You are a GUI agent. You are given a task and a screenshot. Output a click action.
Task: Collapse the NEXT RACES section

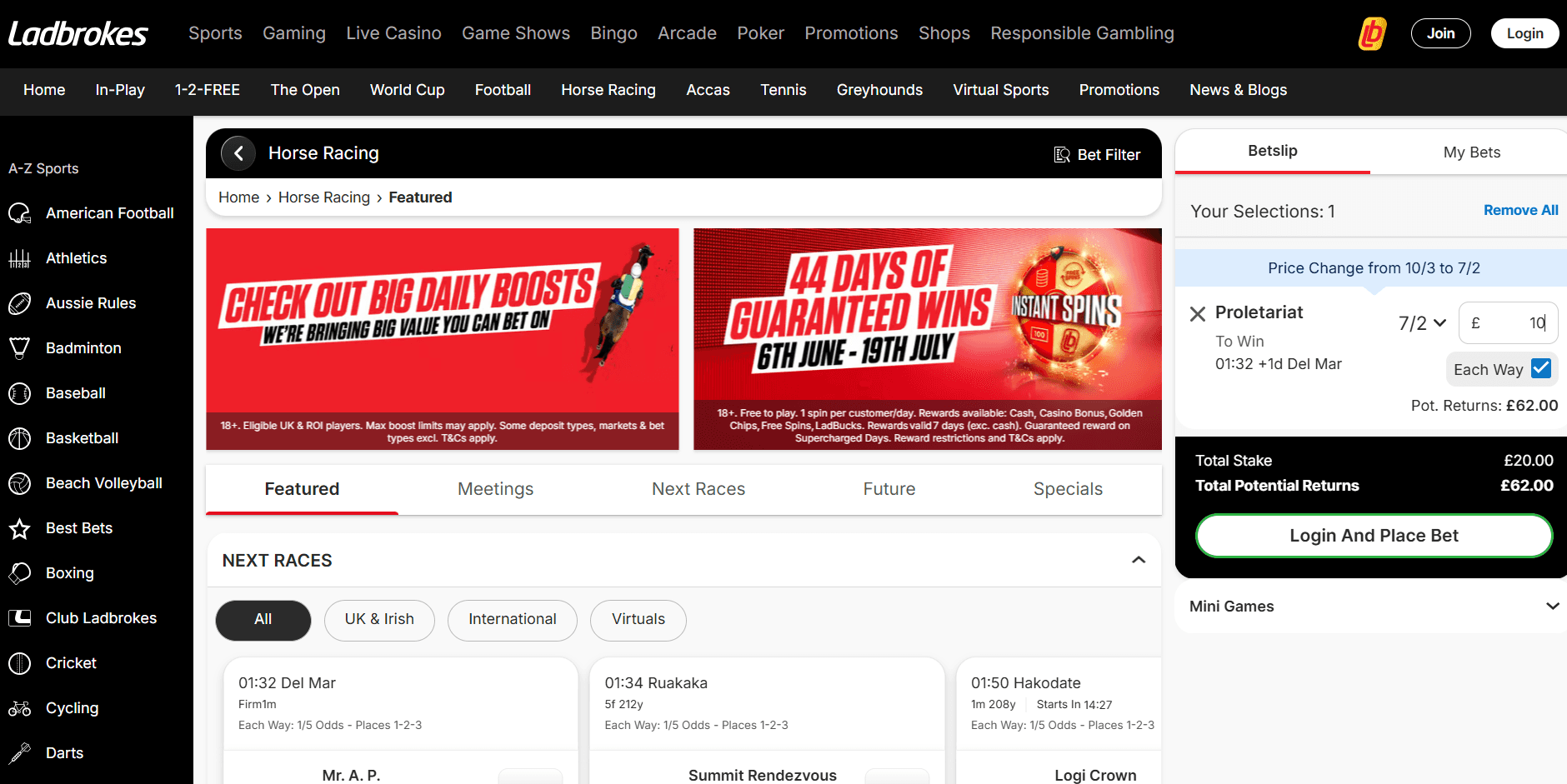coord(1139,560)
